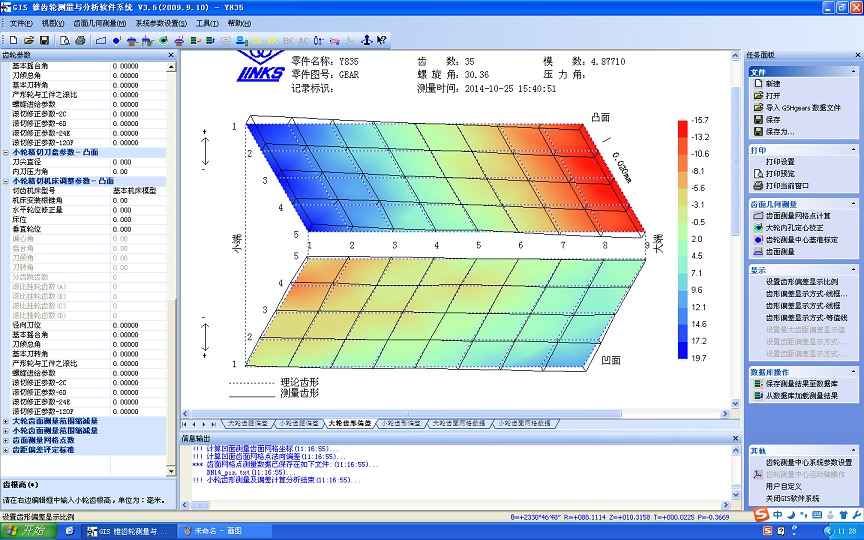The image size is (864, 540).
Task: Click the grayed BC toolbar button
Action: click(288, 41)
